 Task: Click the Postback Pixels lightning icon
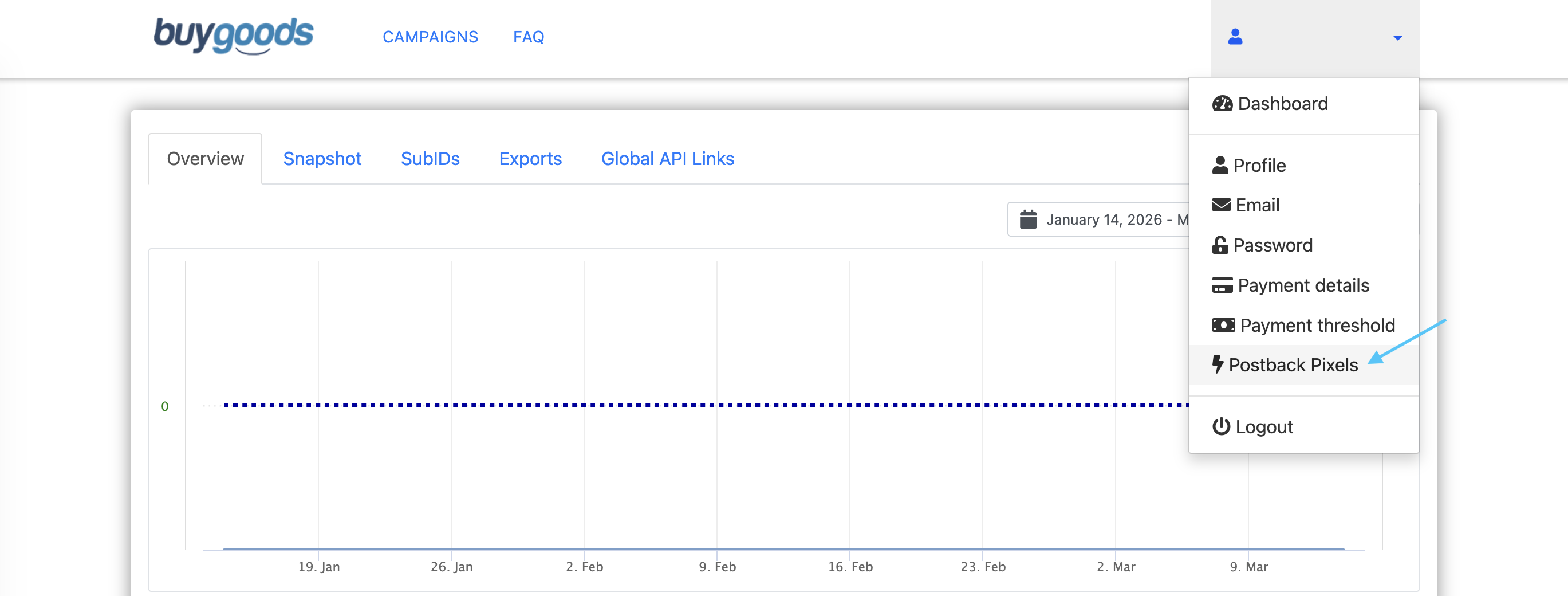pyautogui.click(x=1218, y=364)
